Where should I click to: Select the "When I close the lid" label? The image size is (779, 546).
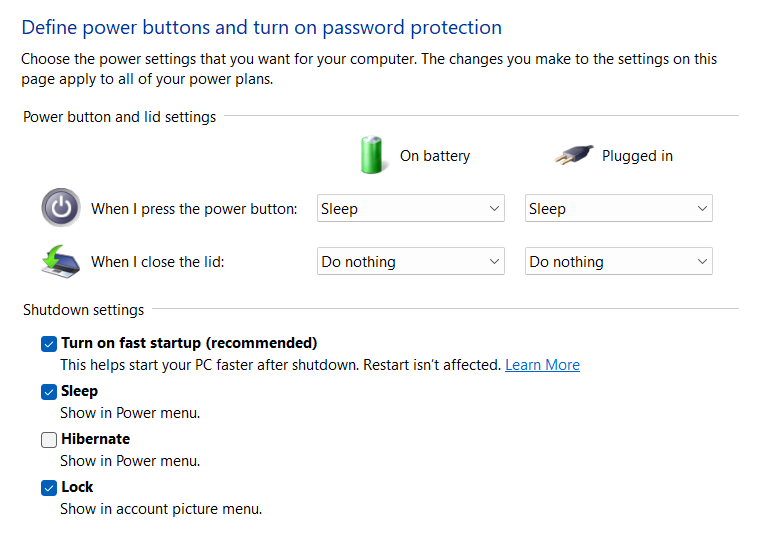point(158,262)
